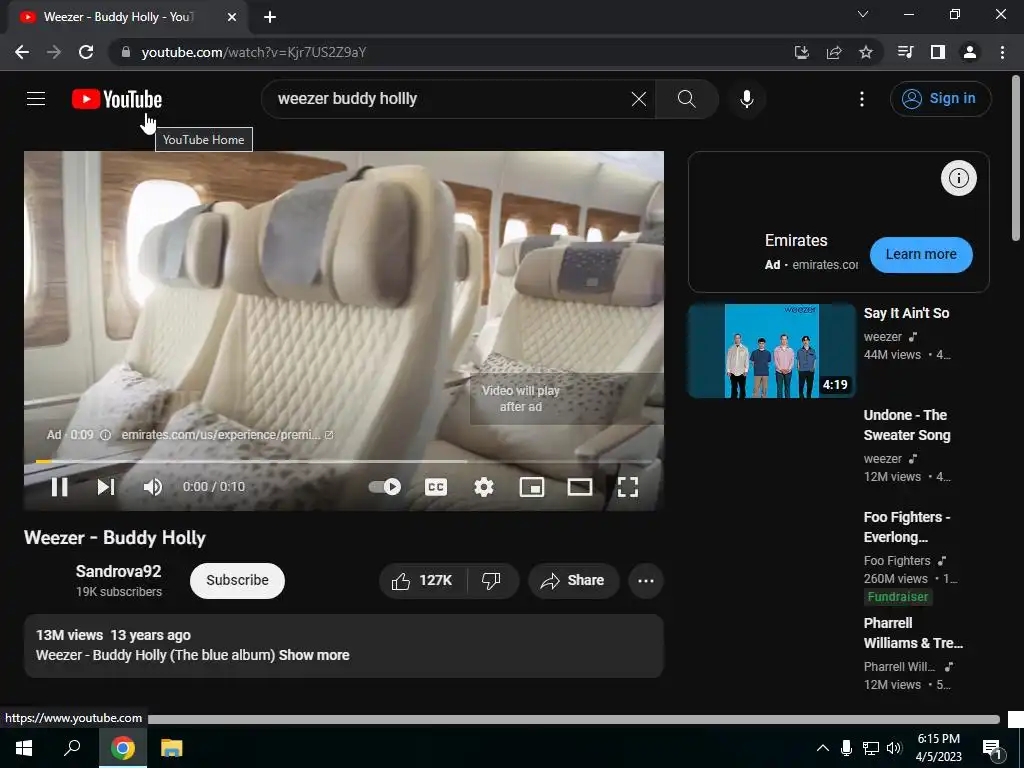The image size is (1024, 768).
Task: Show hidden system tray icons
Action: pos(823,748)
